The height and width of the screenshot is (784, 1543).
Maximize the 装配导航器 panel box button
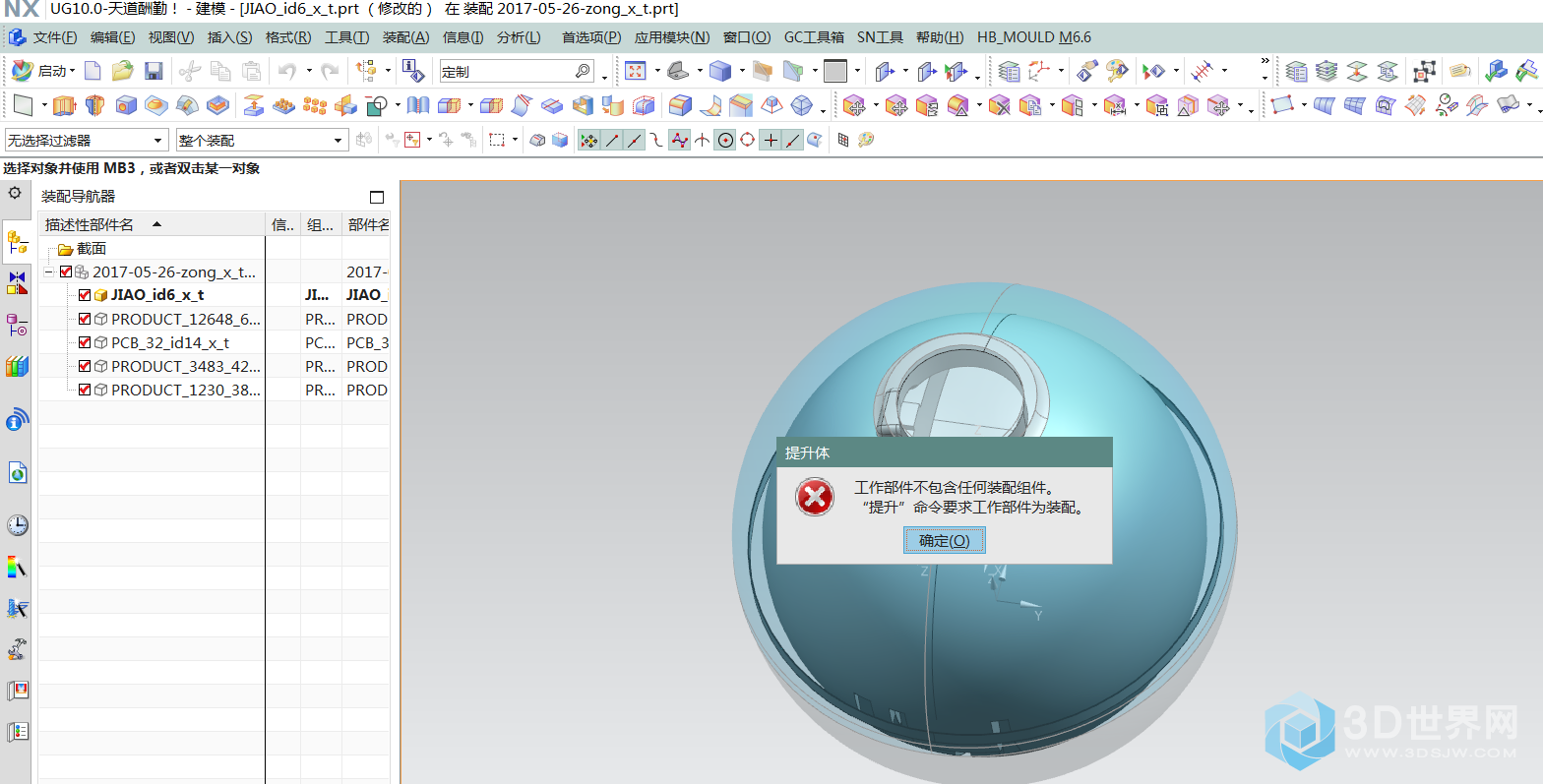pos(377,197)
